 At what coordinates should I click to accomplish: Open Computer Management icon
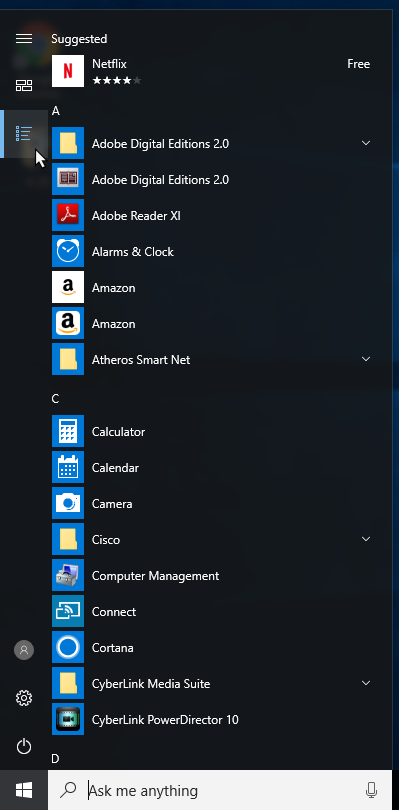[x=68, y=575]
